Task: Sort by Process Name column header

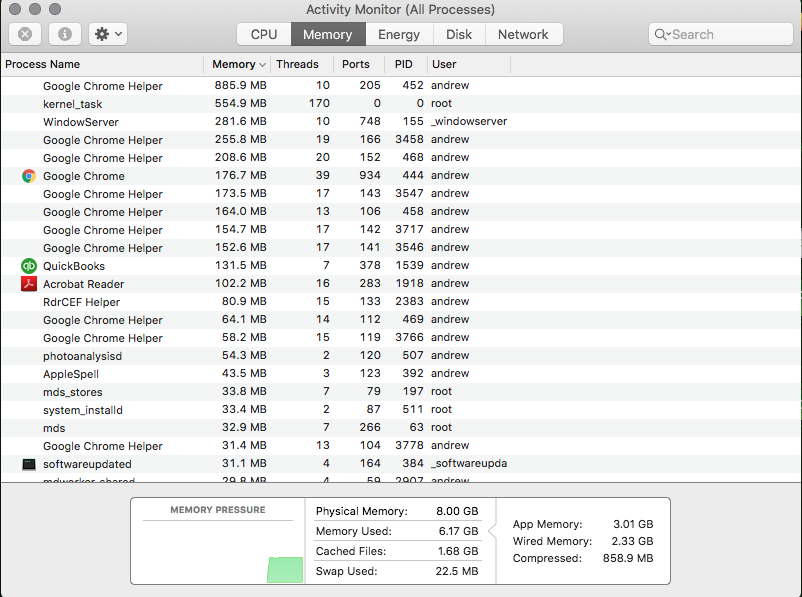Action: [x=102, y=64]
